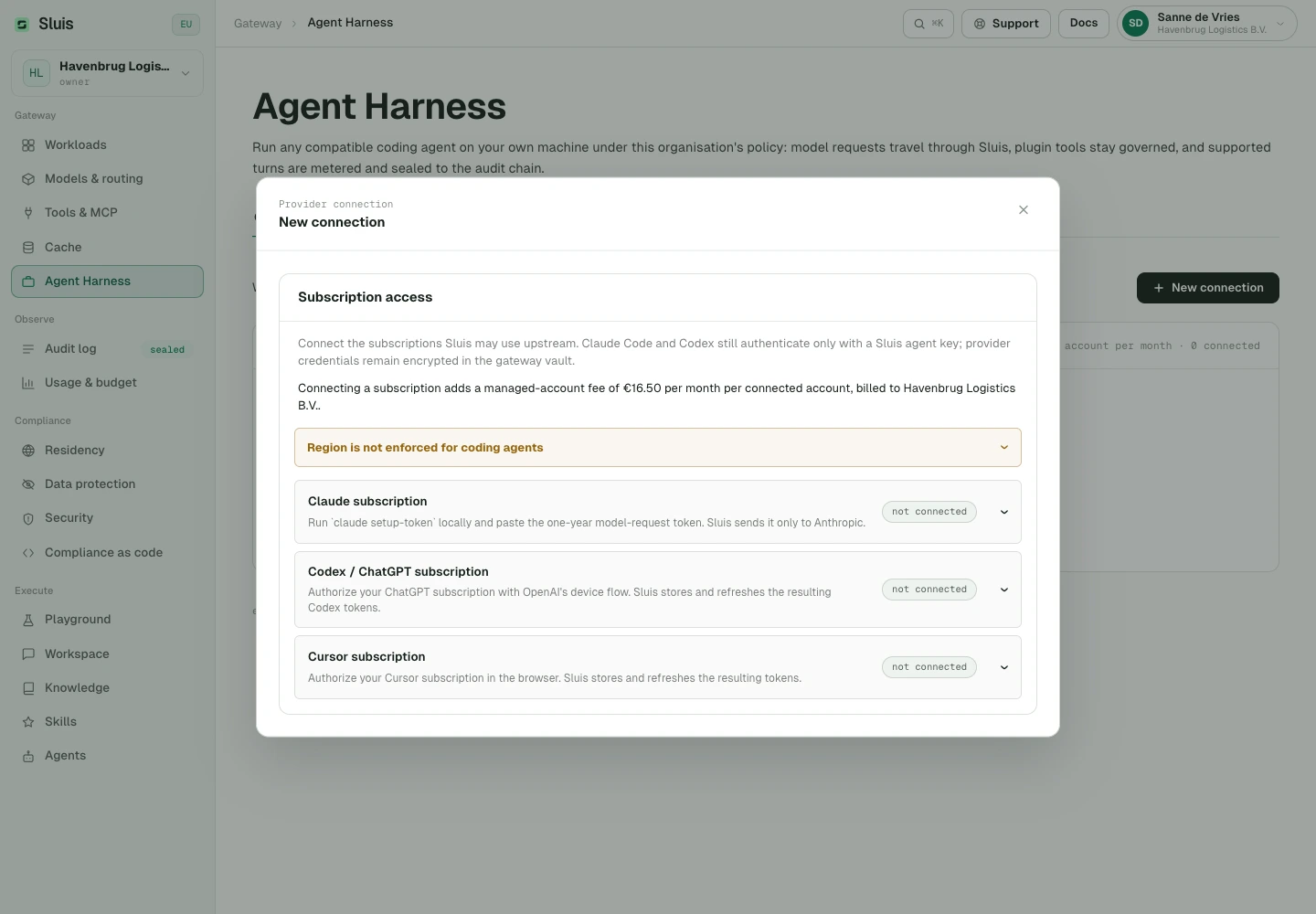Select the Residency sidebar item
This screenshot has height=914, width=1316.
[107, 451]
